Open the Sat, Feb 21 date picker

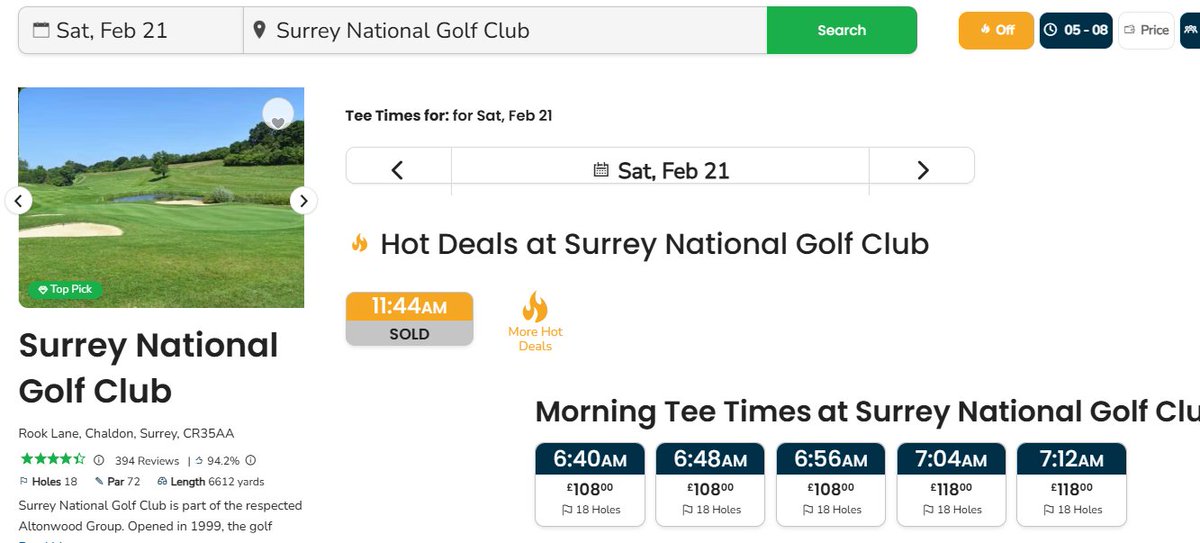(x=661, y=170)
